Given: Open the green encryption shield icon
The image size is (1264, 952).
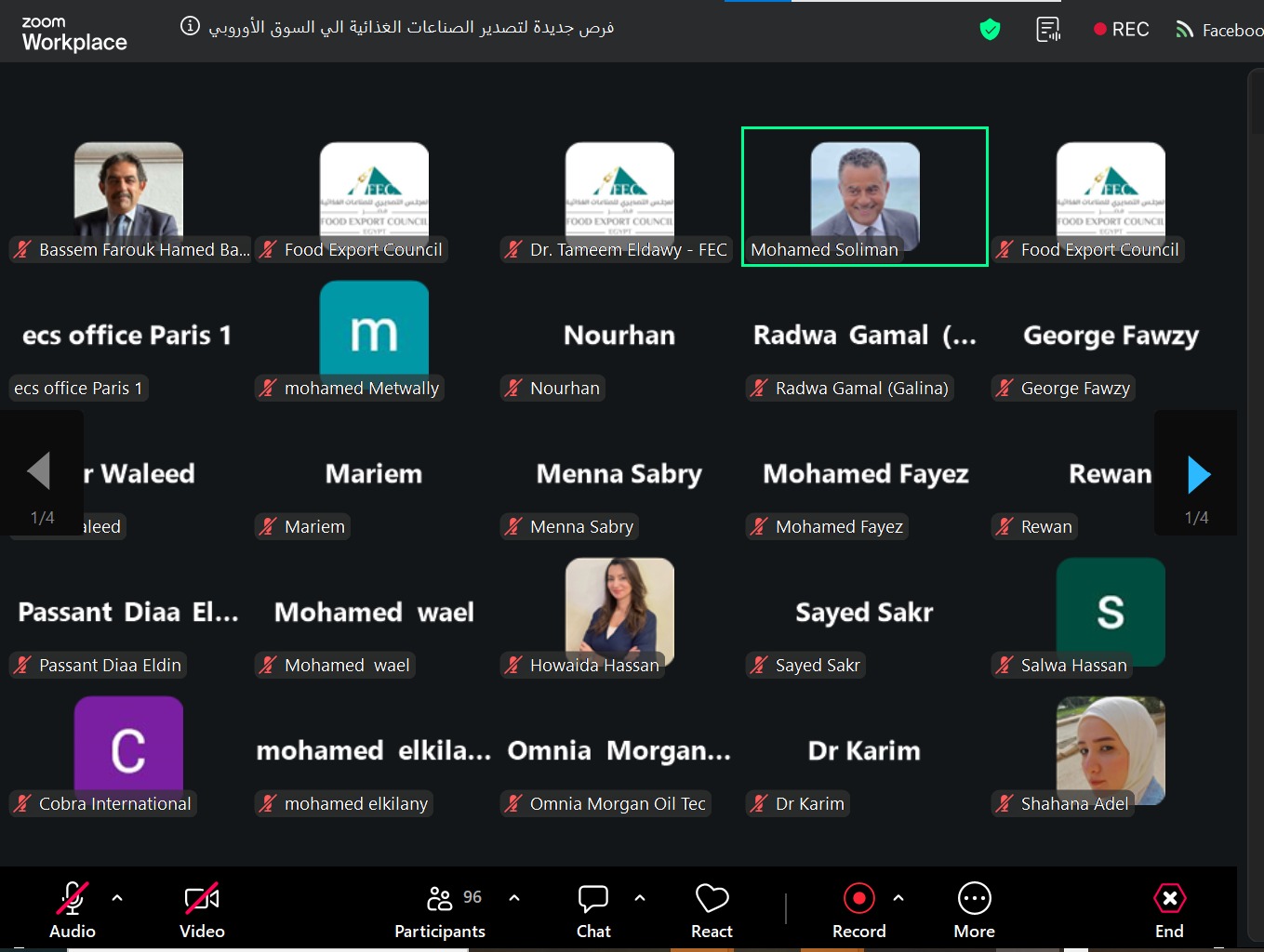Looking at the screenshot, I should point(990,30).
